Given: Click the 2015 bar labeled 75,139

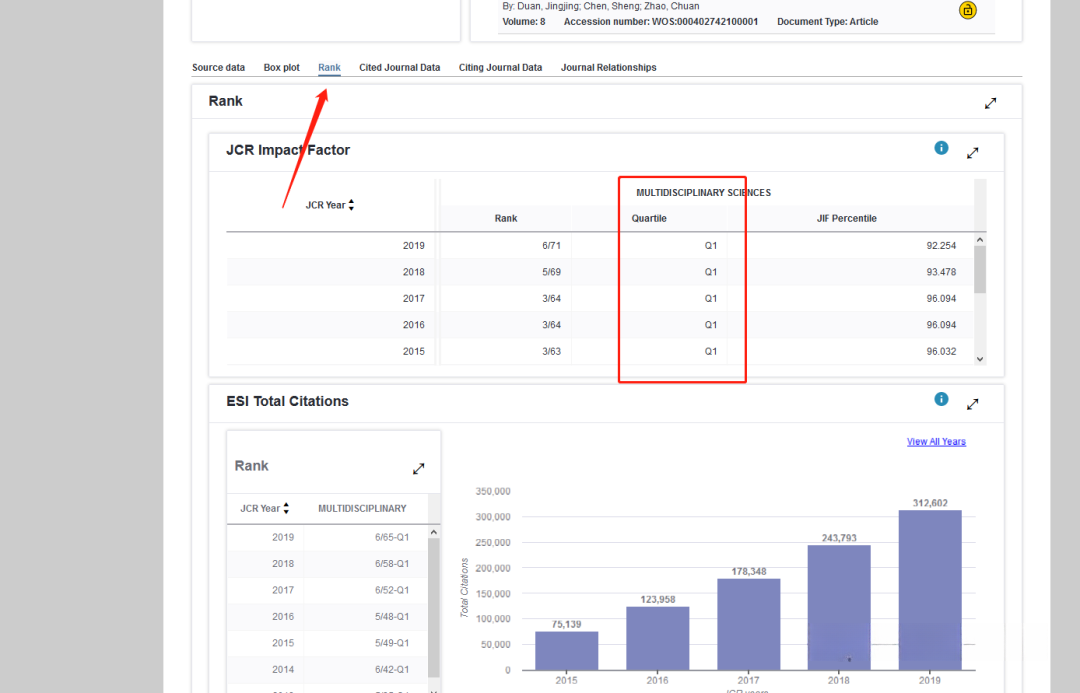Looking at the screenshot, I should (x=566, y=650).
